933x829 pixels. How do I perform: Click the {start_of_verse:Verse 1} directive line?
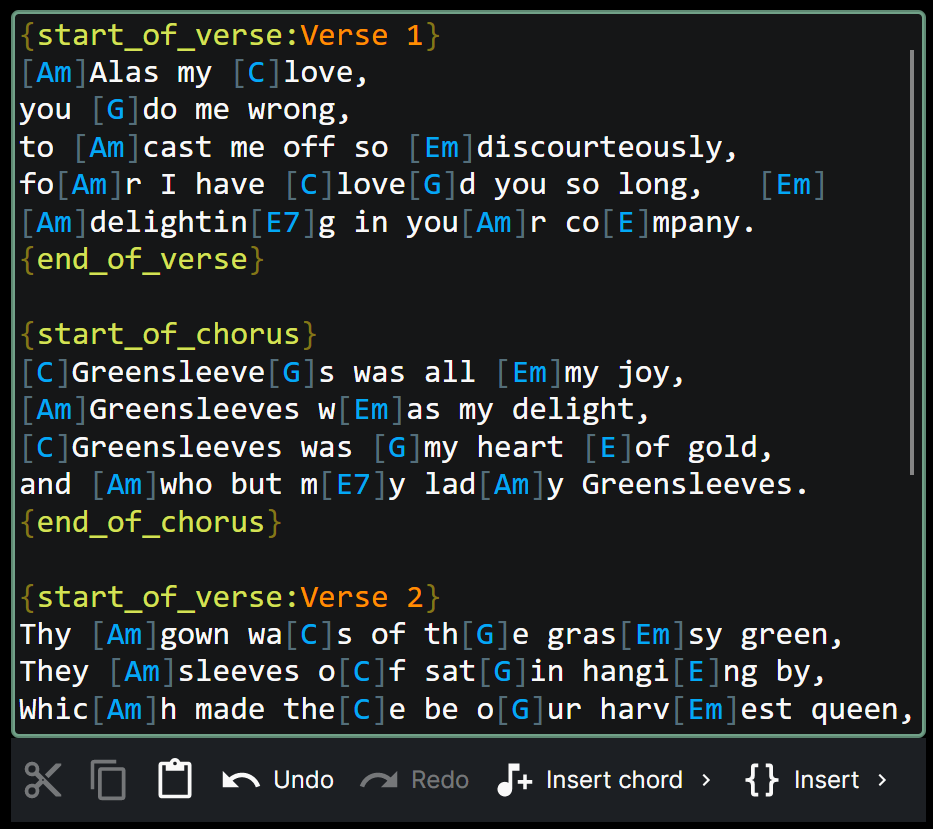pyautogui.click(x=230, y=35)
